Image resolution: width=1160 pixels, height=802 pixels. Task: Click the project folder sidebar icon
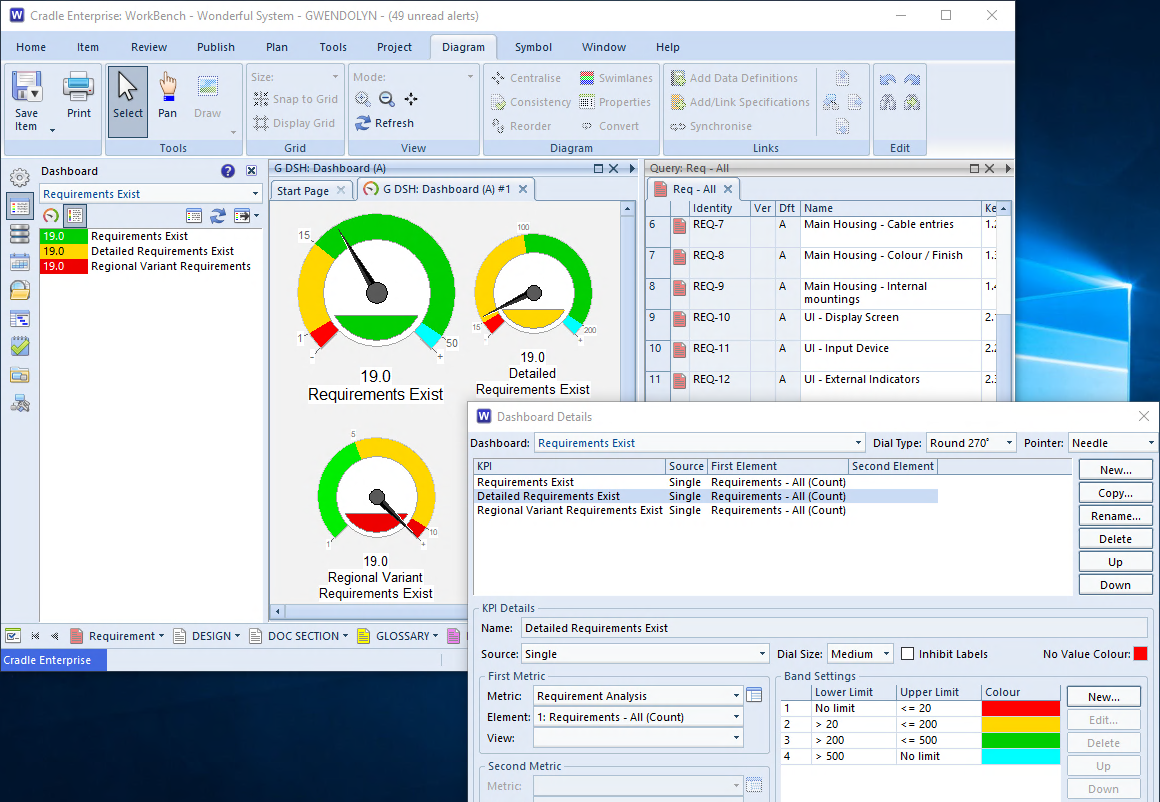[x=20, y=375]
